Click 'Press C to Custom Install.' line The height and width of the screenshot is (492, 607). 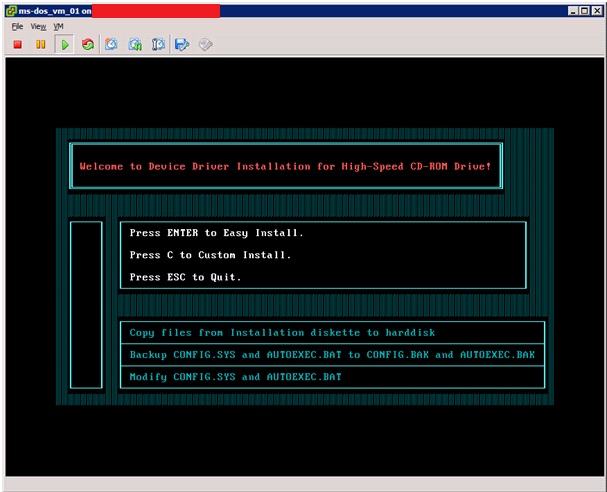point(210,255)
